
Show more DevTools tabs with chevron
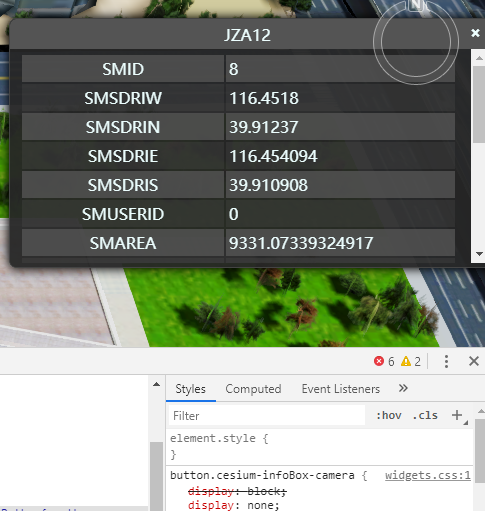click(x=403, y=388)
